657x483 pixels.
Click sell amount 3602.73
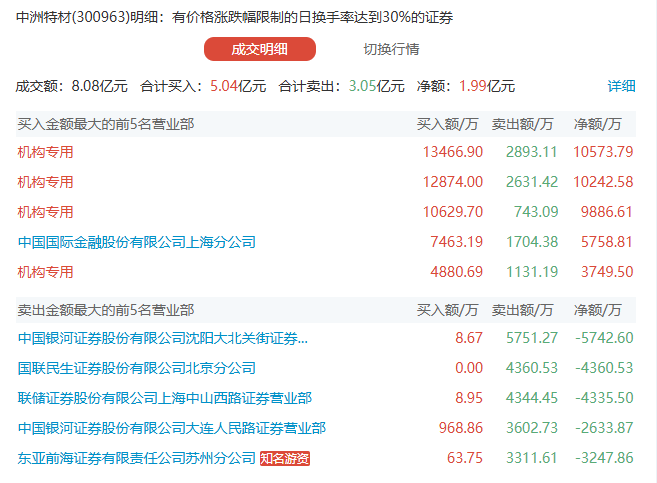(x=532, y=428)
